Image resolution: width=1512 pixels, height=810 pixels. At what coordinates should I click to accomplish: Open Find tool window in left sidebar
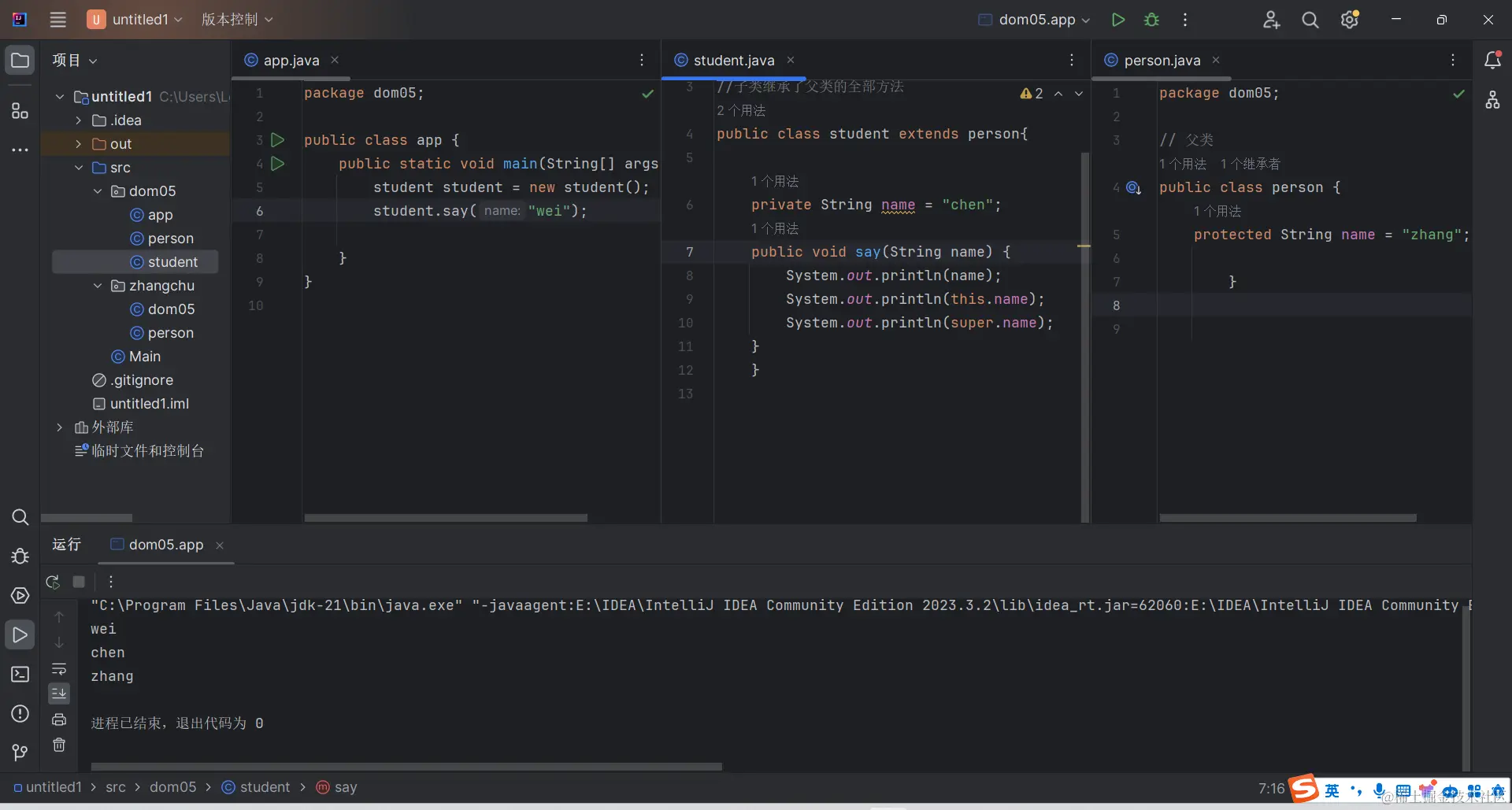(20, 517)
